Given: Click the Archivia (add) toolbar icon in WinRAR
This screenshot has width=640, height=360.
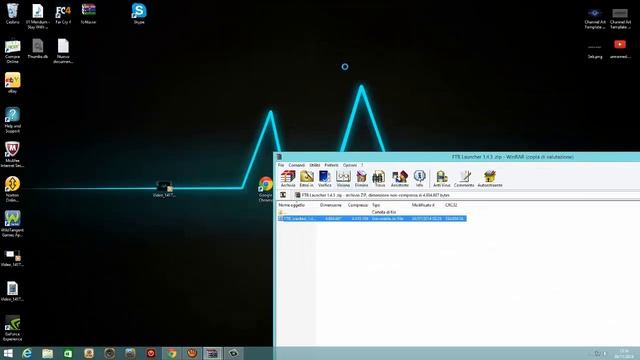Looking at the screenshot, I should pyautogui.click(x=288, y=179).
